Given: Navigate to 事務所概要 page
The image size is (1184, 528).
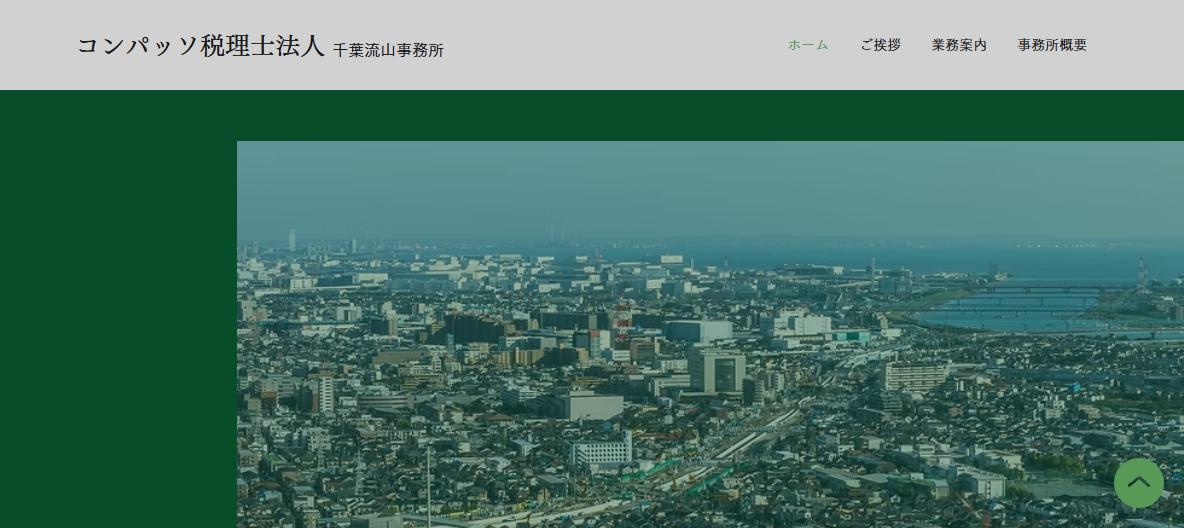Looking at the screenshot, I should [x=1052, y=45].
